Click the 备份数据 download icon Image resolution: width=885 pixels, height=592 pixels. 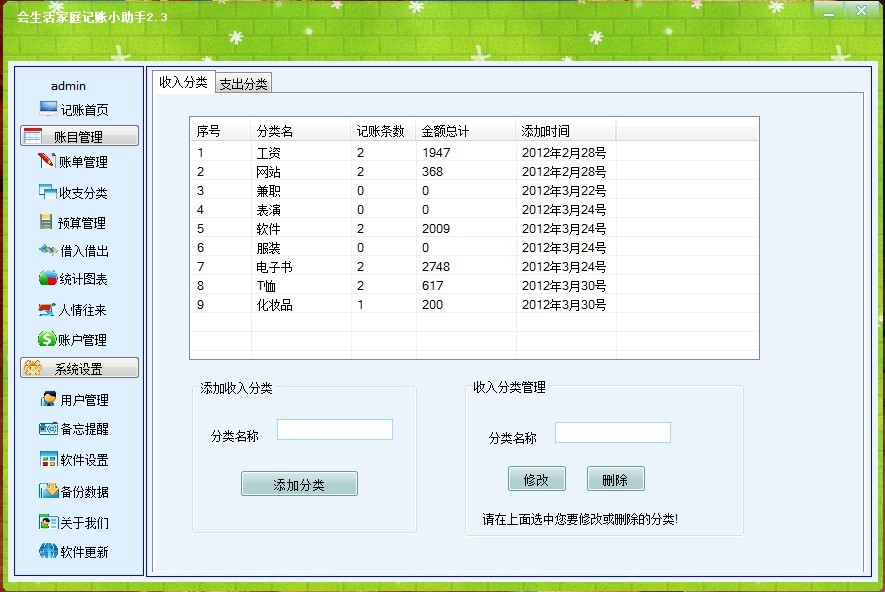click(x=49, y=490)
